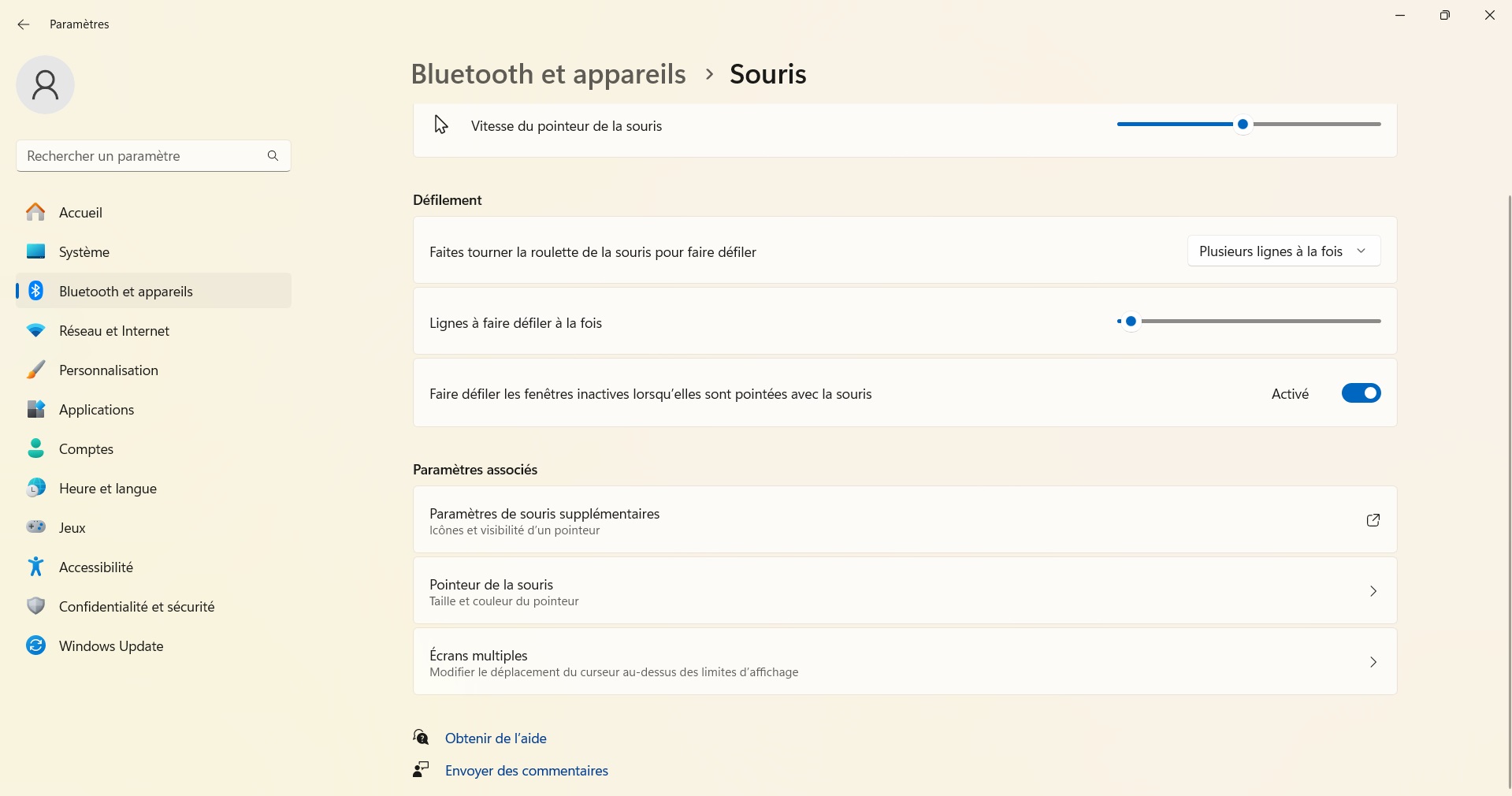Click the Rechercher un paramètre search field
The height and width of the screenshot is (796, 1512).
coord(154,156)
